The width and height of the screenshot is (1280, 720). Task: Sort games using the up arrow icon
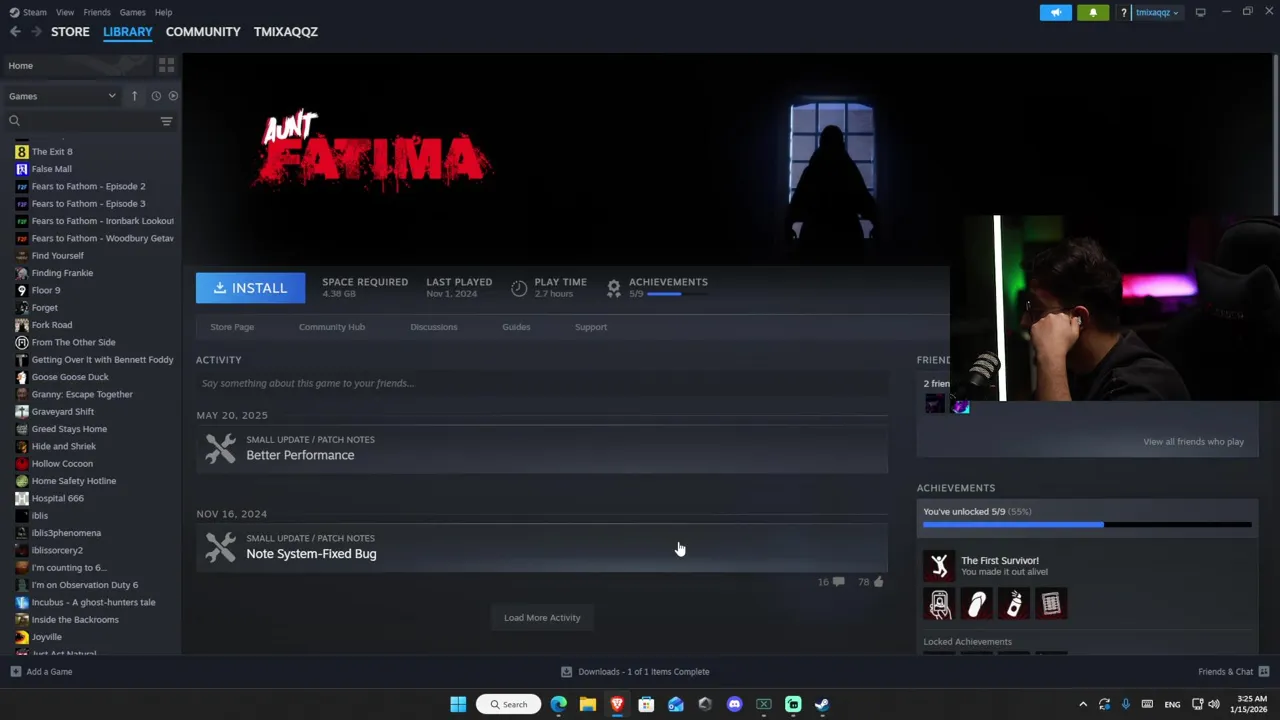click(x=134, y=96)
